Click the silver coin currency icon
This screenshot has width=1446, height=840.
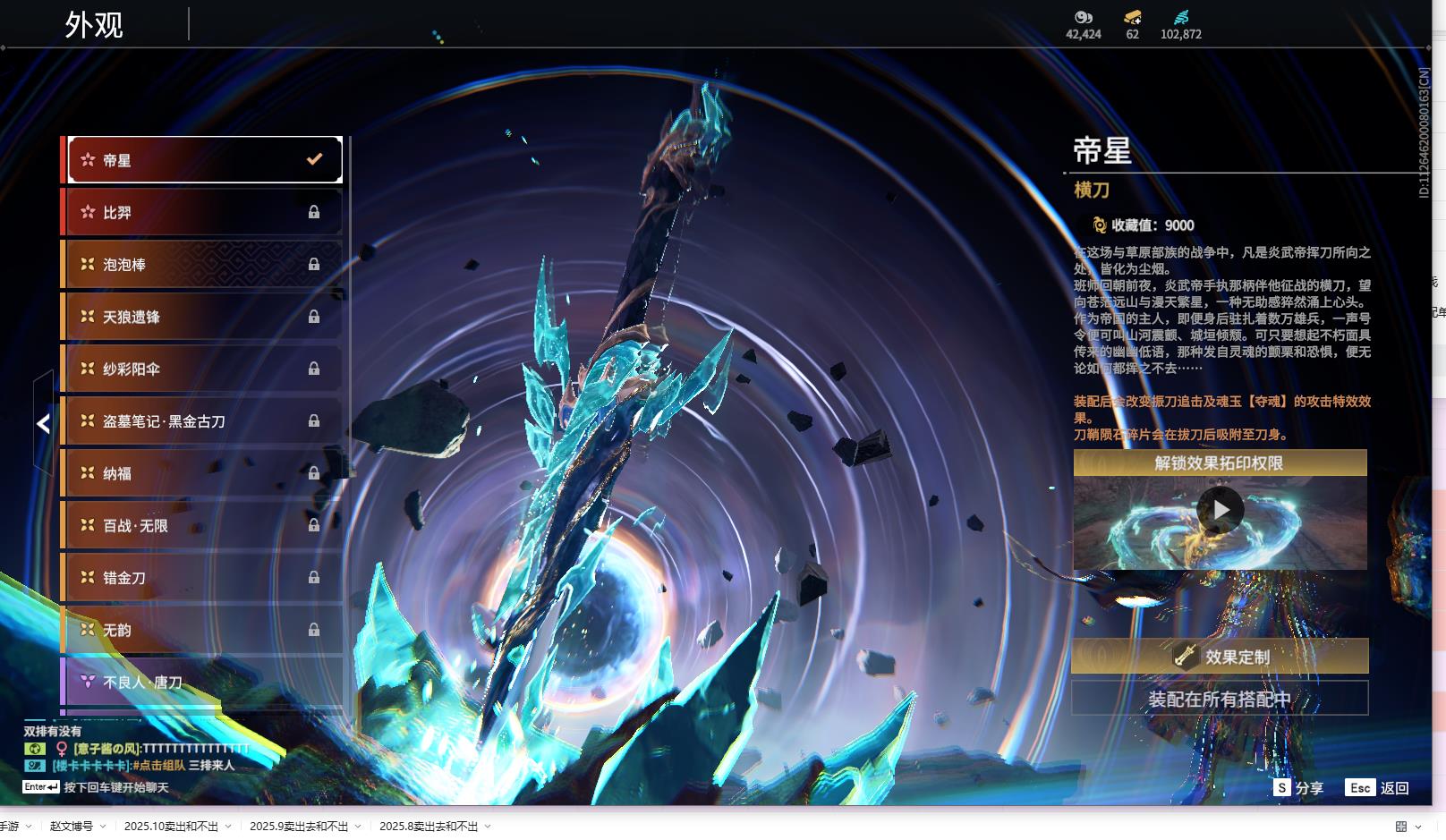pyautogui.click(x=1084, y=17)
